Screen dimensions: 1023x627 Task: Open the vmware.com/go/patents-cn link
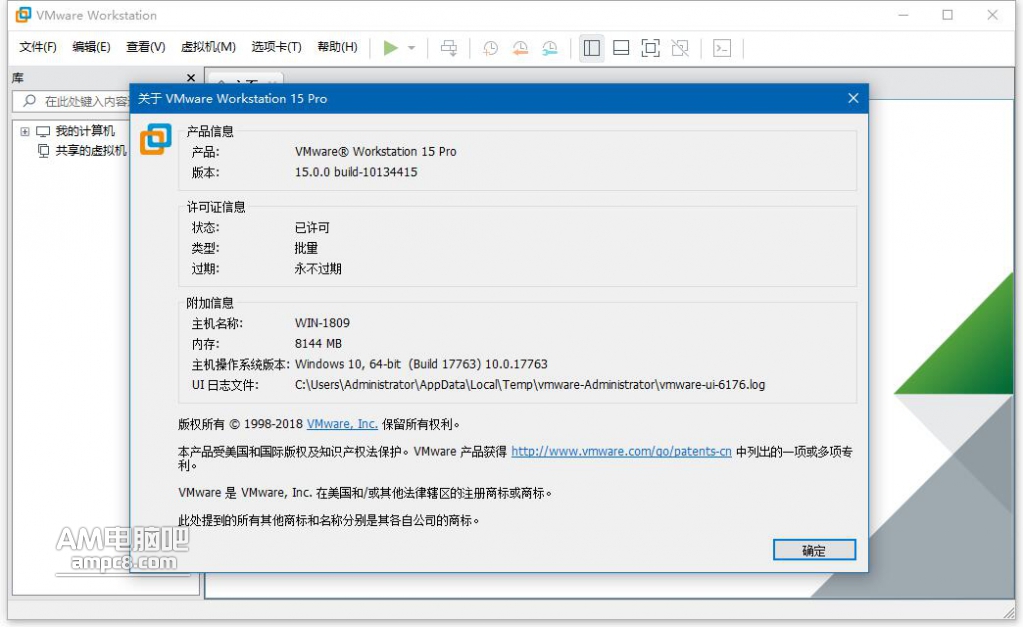[621, 451]
